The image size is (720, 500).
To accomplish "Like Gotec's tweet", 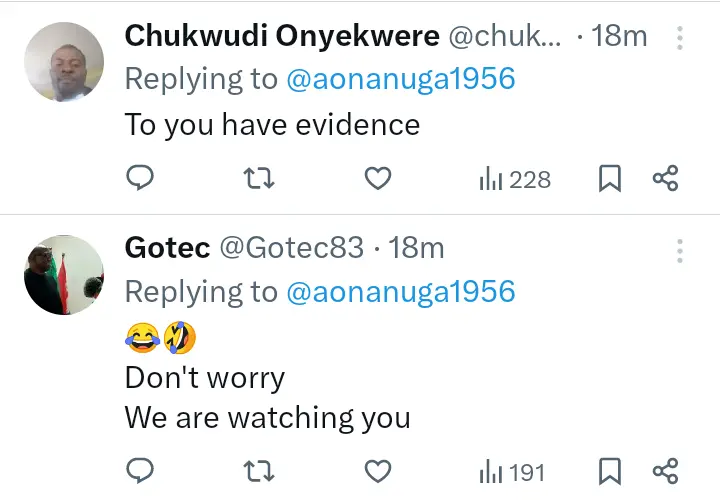I will 376,471.
